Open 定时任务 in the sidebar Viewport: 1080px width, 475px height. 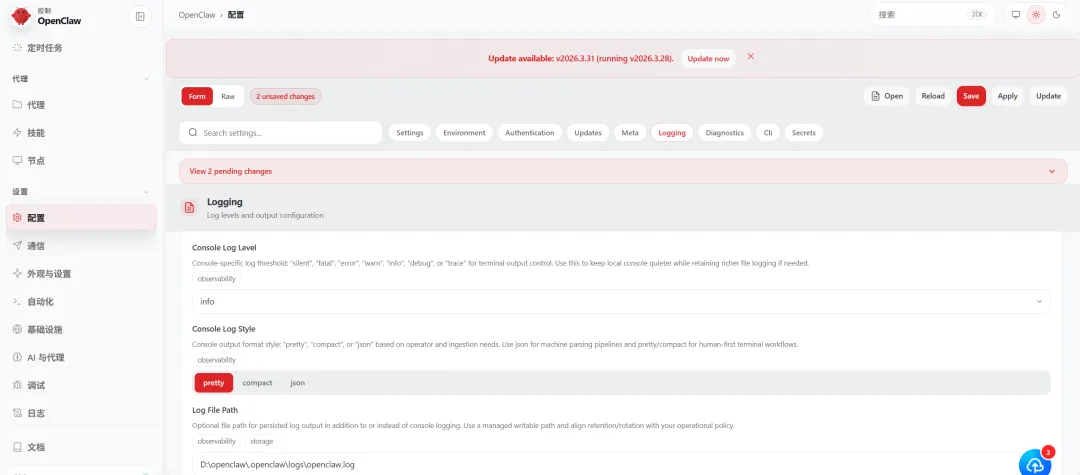point(81,48)
